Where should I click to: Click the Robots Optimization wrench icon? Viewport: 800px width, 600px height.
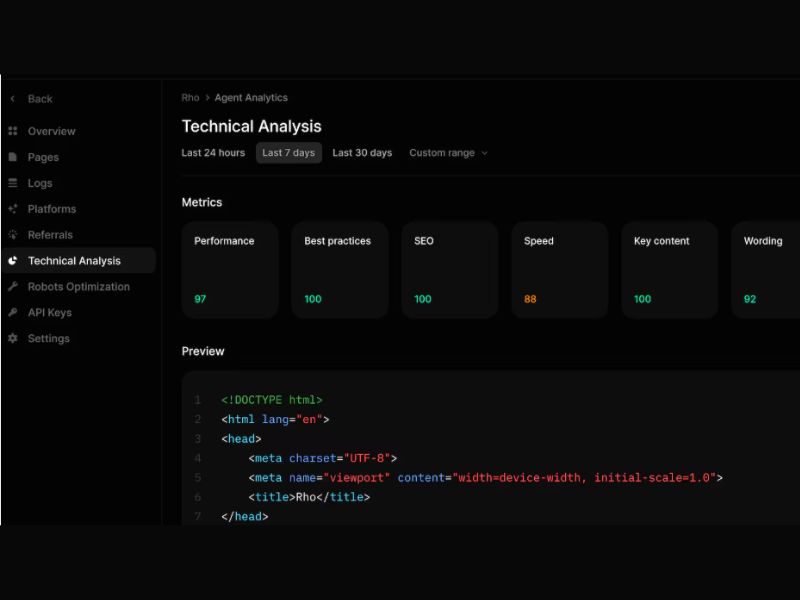tap(13, 287)
